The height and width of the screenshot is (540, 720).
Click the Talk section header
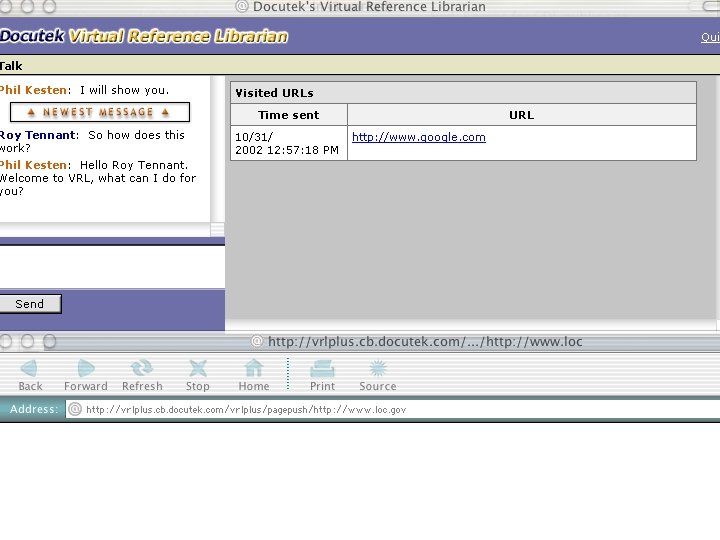(x=11, y=66)
